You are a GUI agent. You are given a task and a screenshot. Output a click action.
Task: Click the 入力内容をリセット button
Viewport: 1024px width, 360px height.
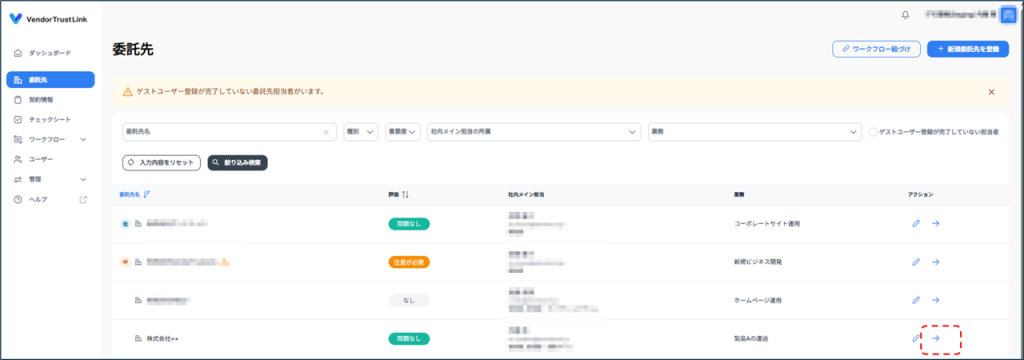[x=161, y=162]
